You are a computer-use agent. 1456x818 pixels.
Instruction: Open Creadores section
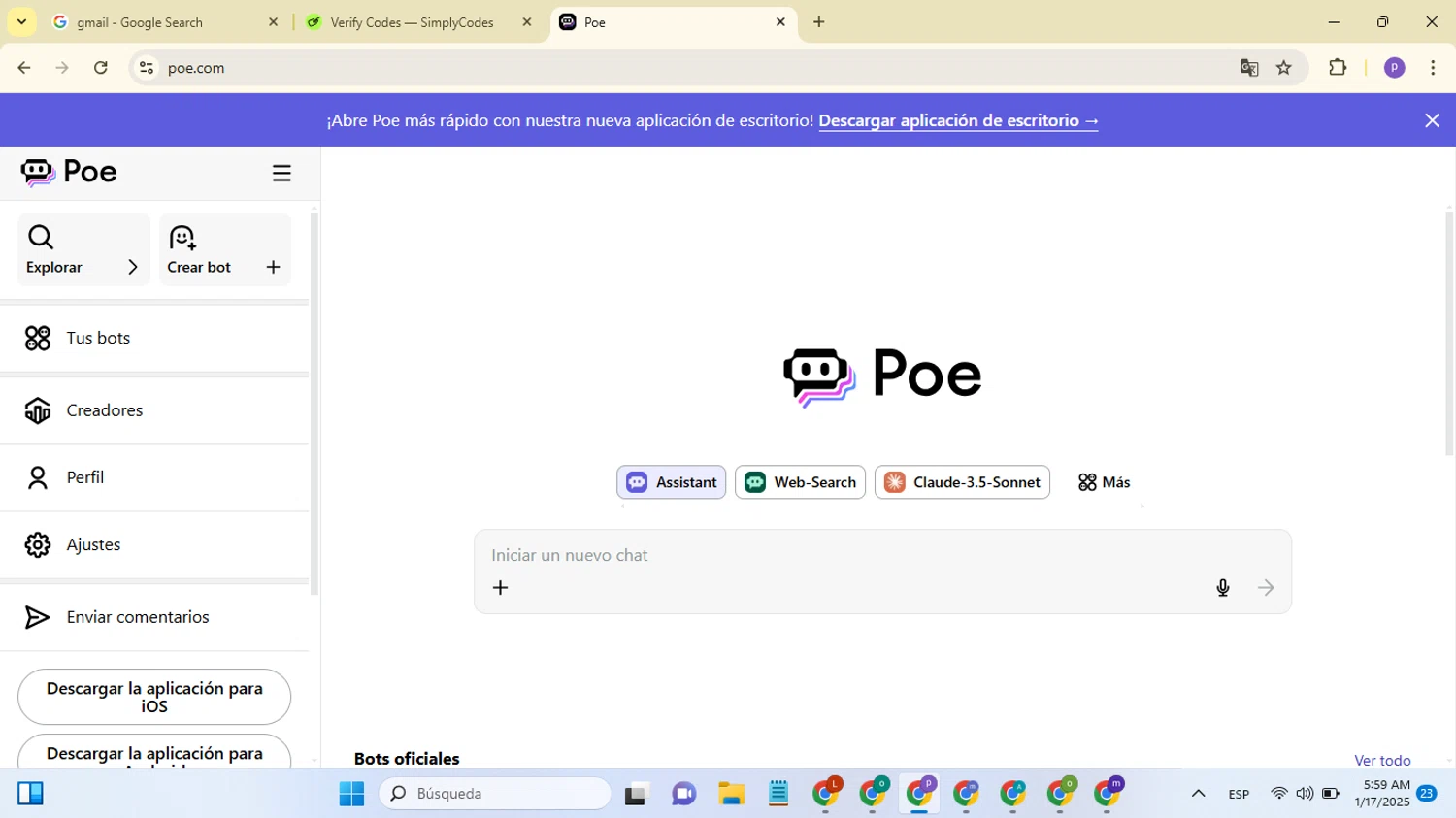pyautogui.click(x=154, y=410)
